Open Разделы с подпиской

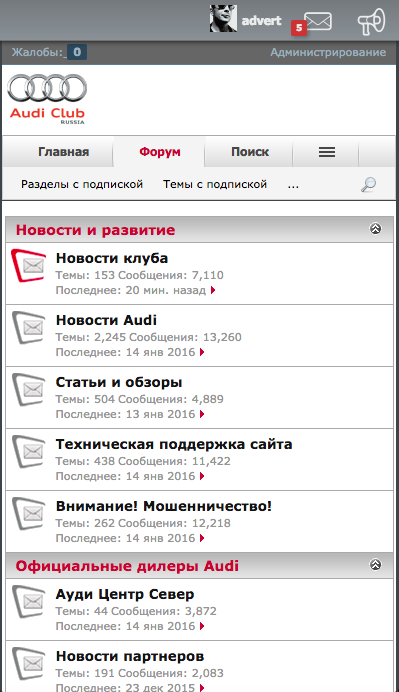82,184
